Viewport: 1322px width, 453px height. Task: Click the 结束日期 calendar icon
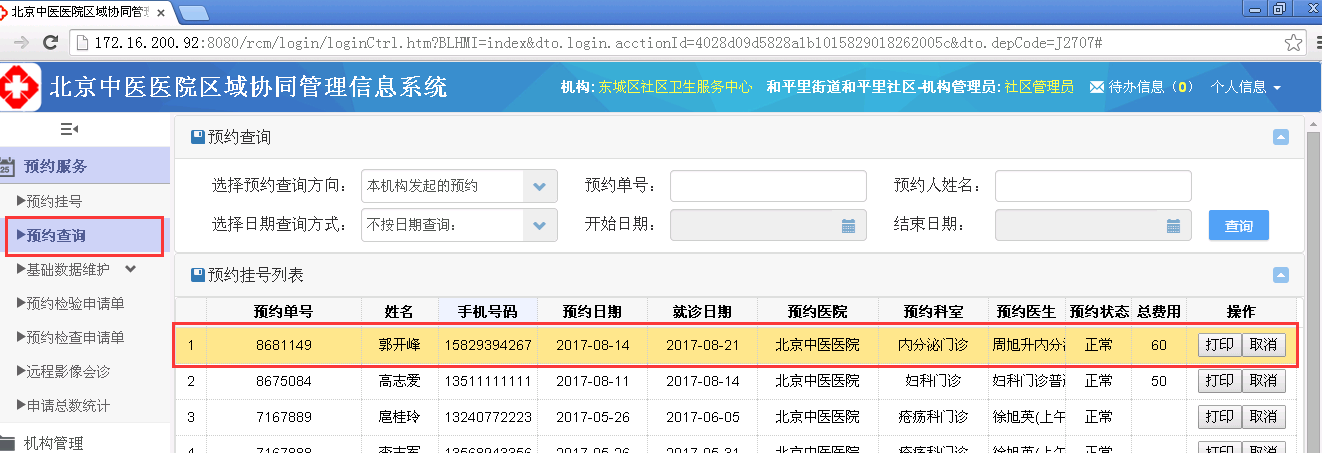click(x=1173, y=226)
